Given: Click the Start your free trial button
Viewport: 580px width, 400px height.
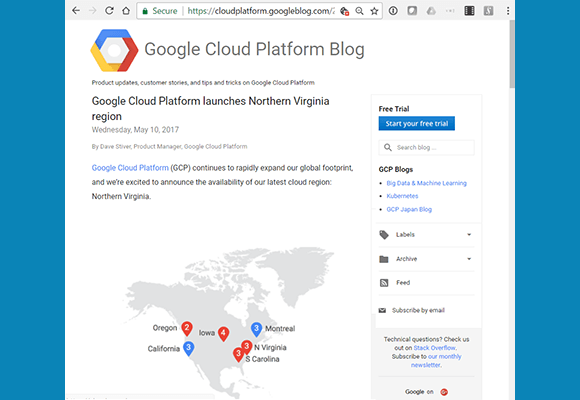Looking at the screenshot, I should [x=417, y=124].
